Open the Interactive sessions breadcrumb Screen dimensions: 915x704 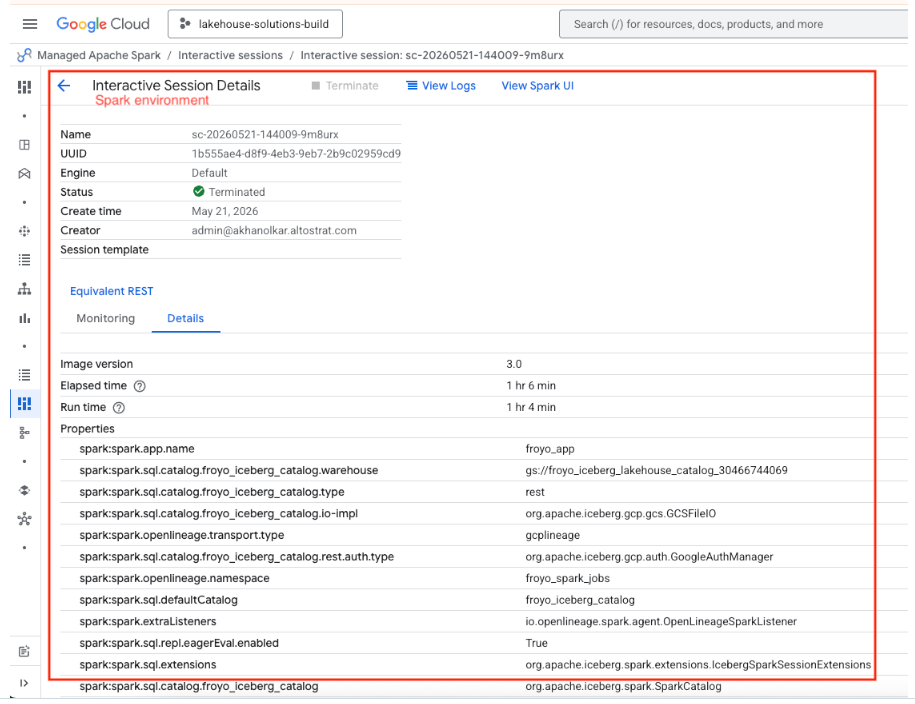pos(231,55)
